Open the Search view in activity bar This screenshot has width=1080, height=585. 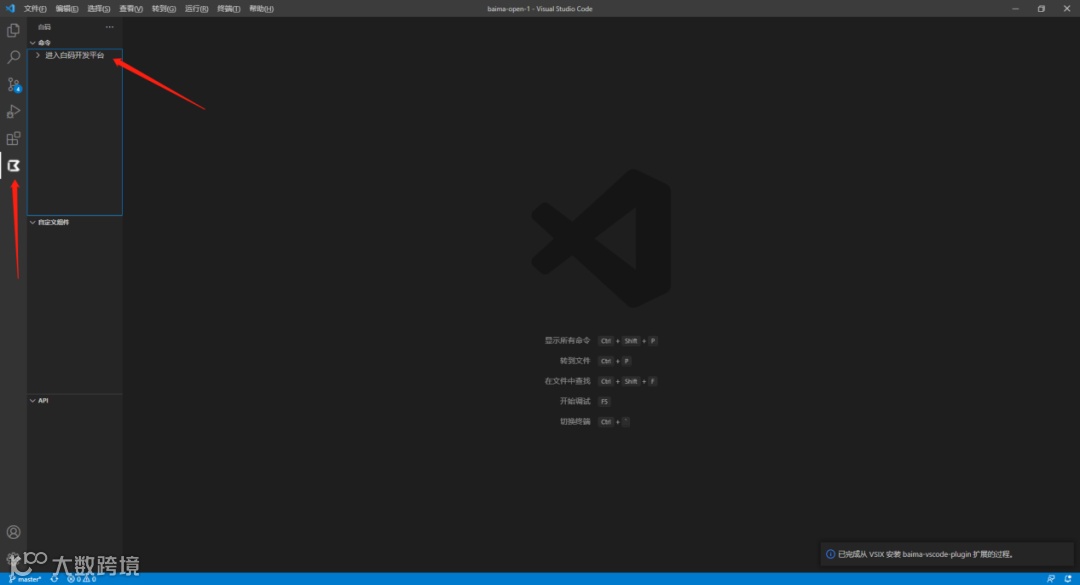[x=13, y=57]
